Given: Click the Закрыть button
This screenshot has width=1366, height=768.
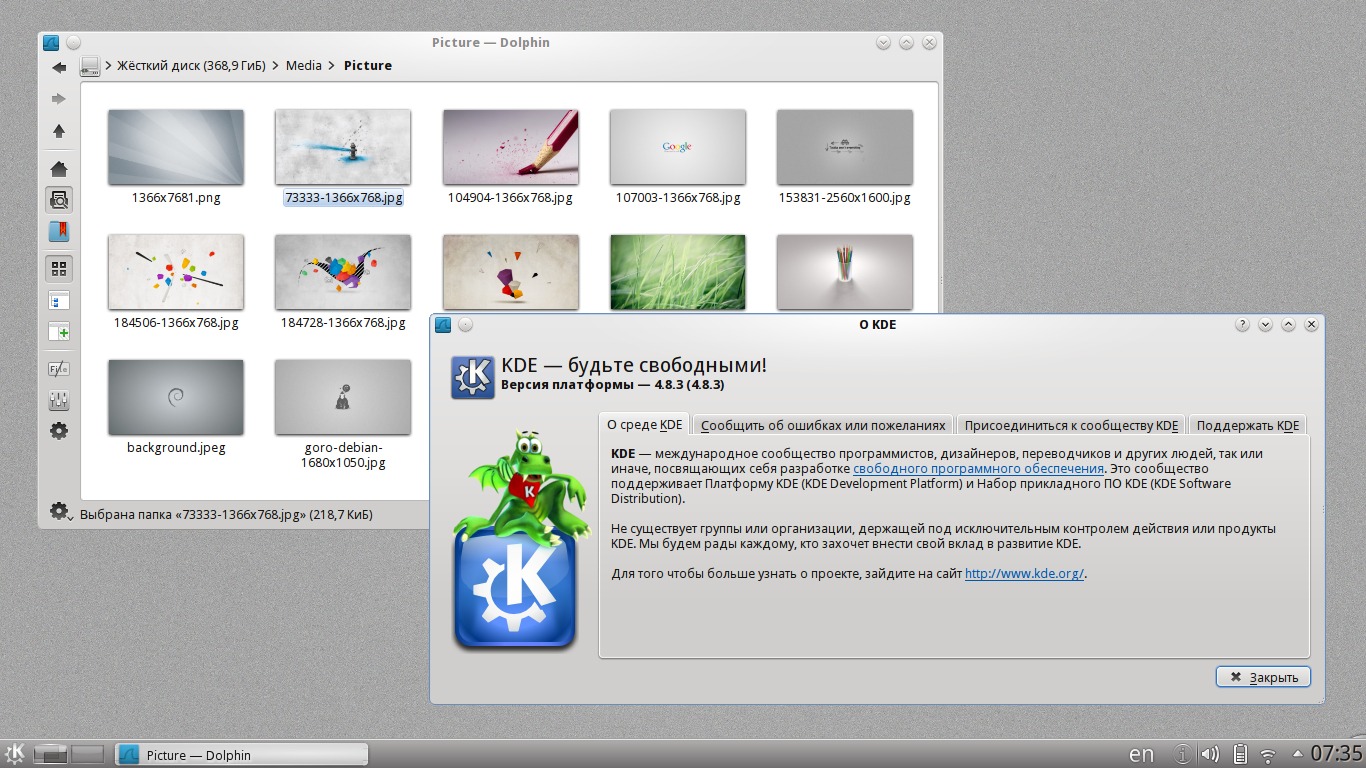Looking at the screenshot, I should coord(1263,677).
